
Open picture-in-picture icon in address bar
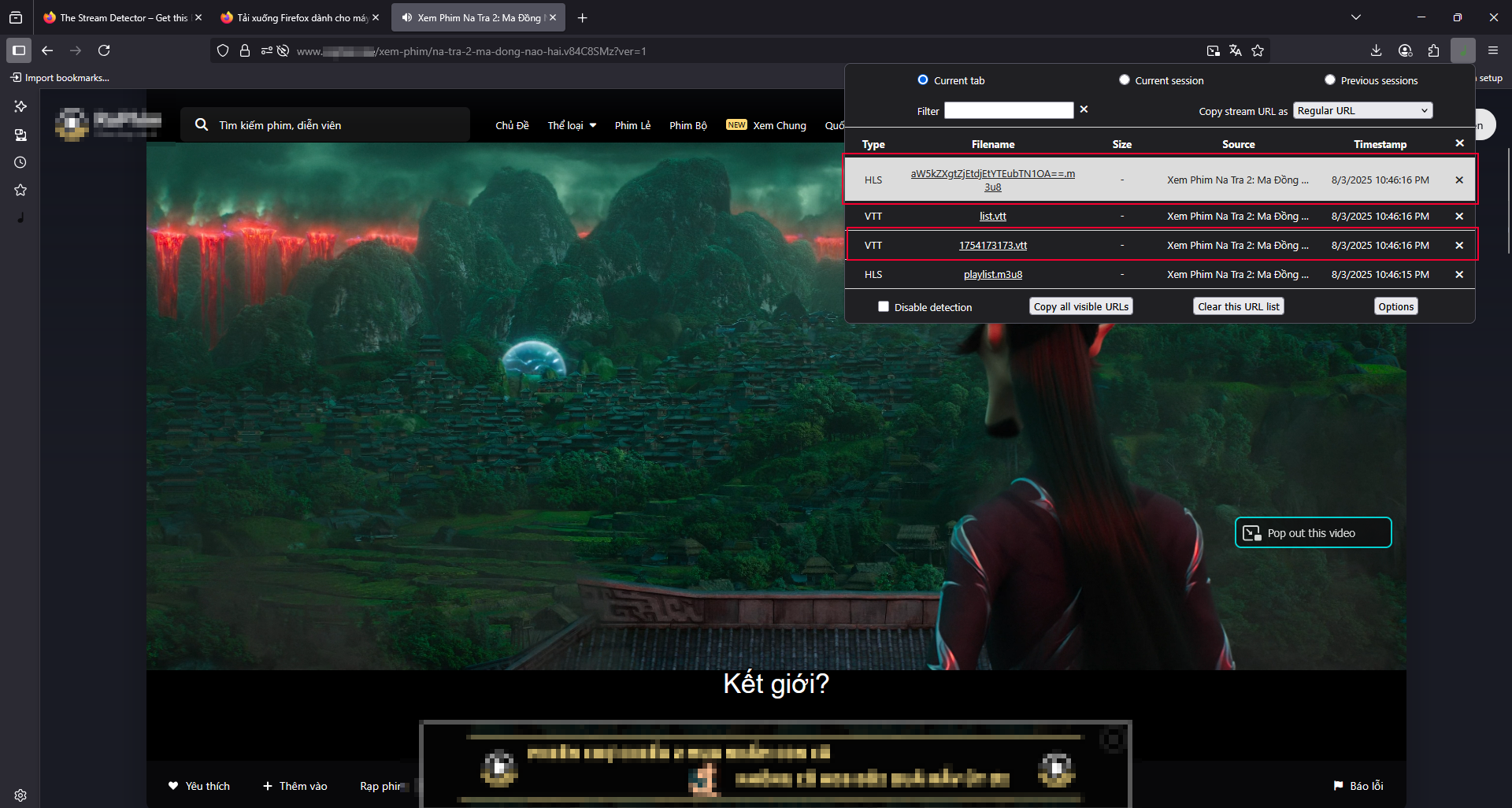pos(1214,50)
